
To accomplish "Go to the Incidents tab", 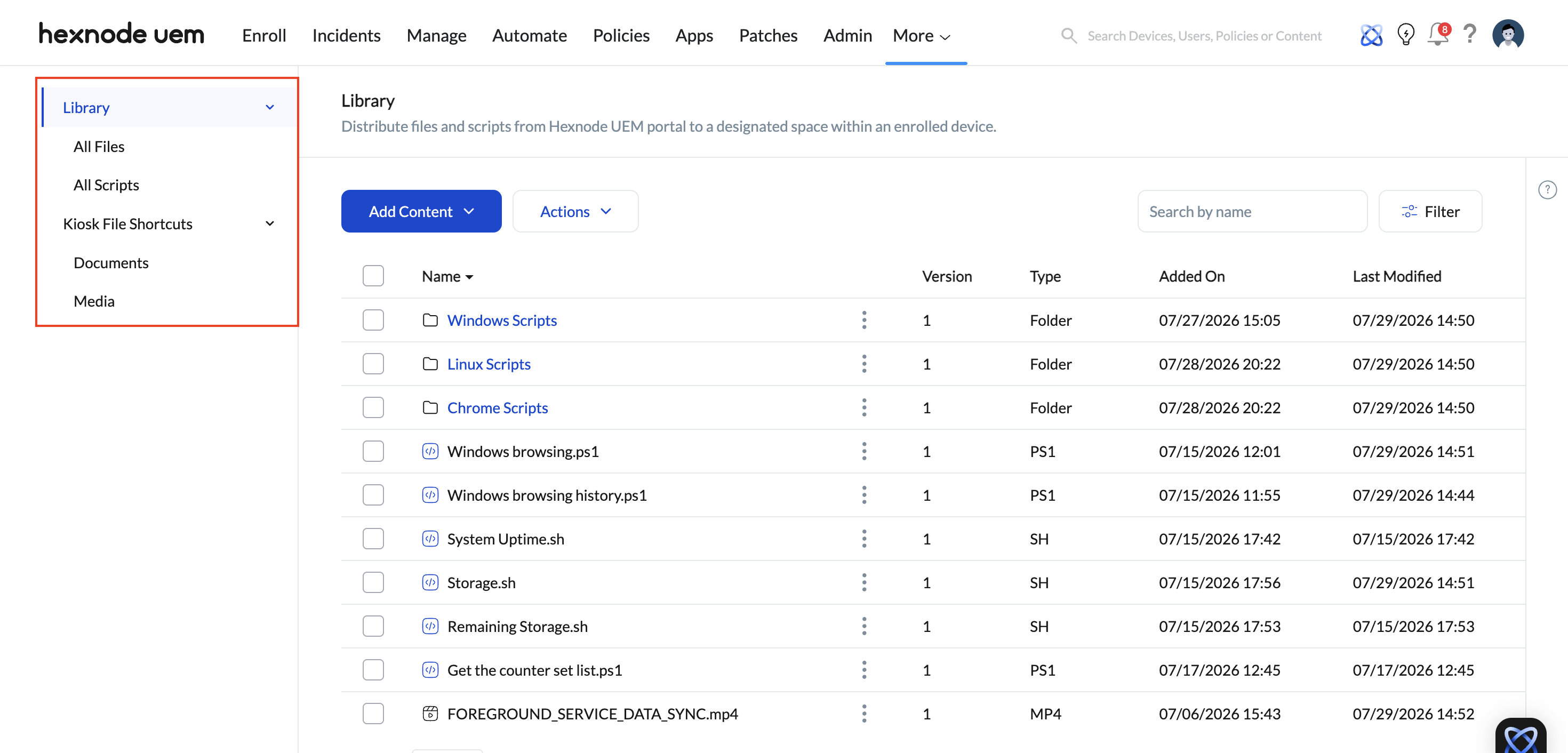I will click(346, 36).
